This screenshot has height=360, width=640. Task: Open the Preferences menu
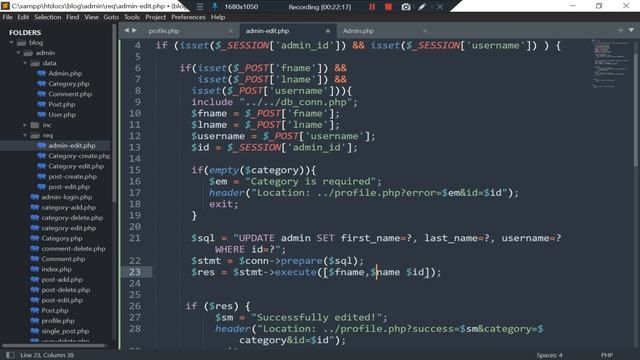(x=188, y=17)
